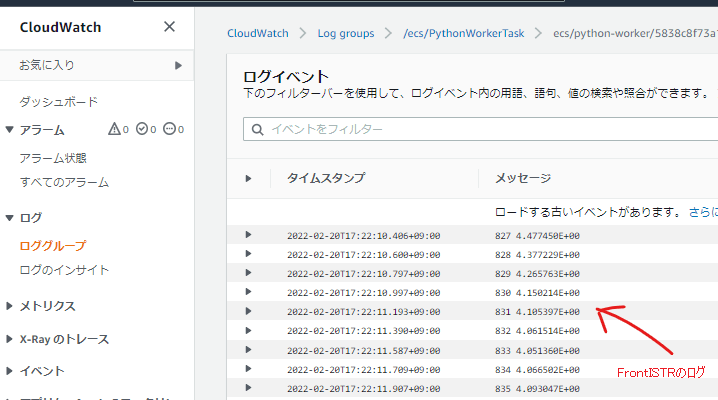Click message text 827 4.477450E+00
718x400 pixels.
tap(537, 236)
